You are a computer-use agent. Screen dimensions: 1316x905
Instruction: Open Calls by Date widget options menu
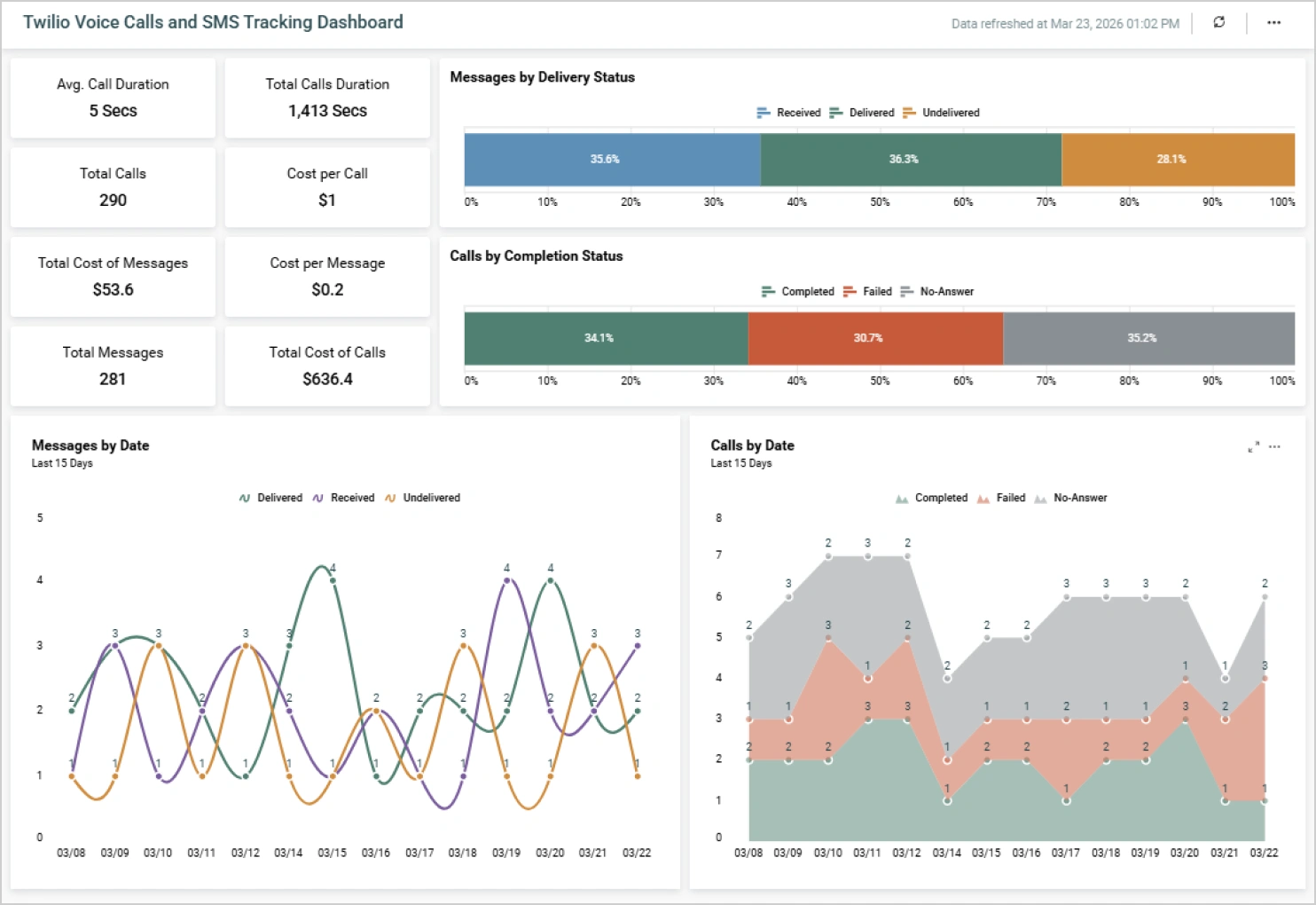pos(1274,447)
